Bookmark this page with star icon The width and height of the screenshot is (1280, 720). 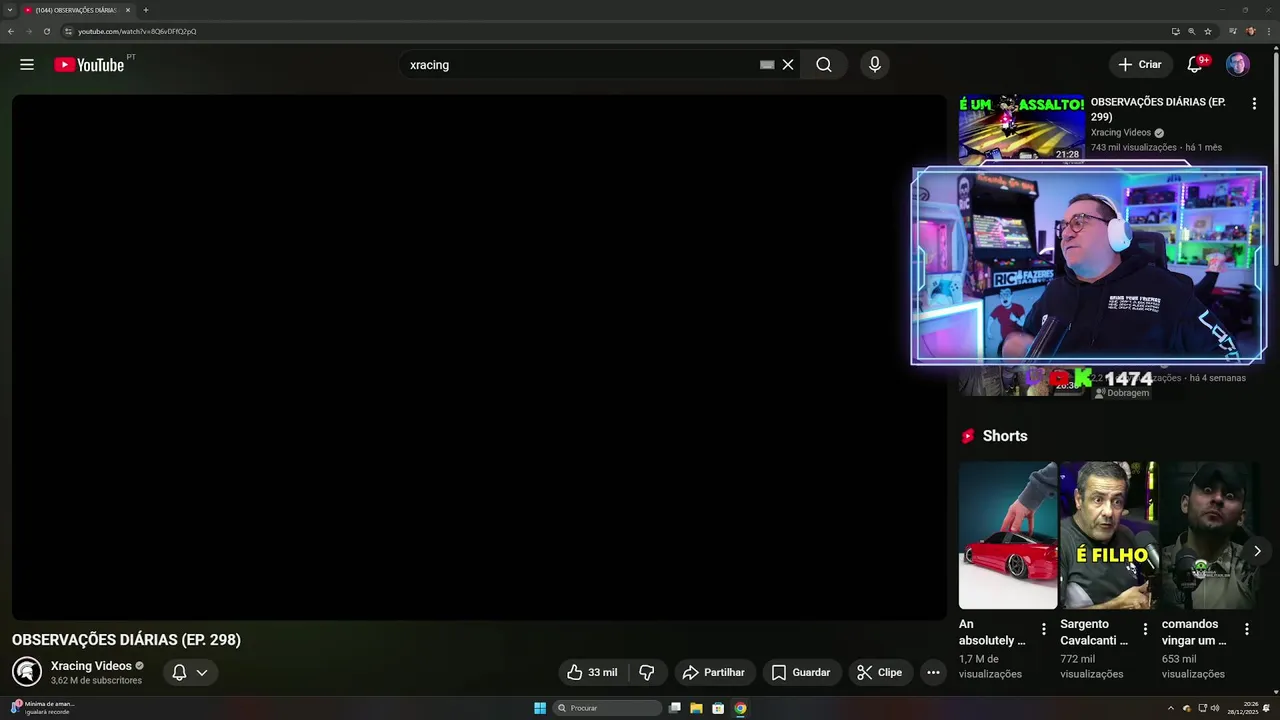click(x=1208, y=31)
